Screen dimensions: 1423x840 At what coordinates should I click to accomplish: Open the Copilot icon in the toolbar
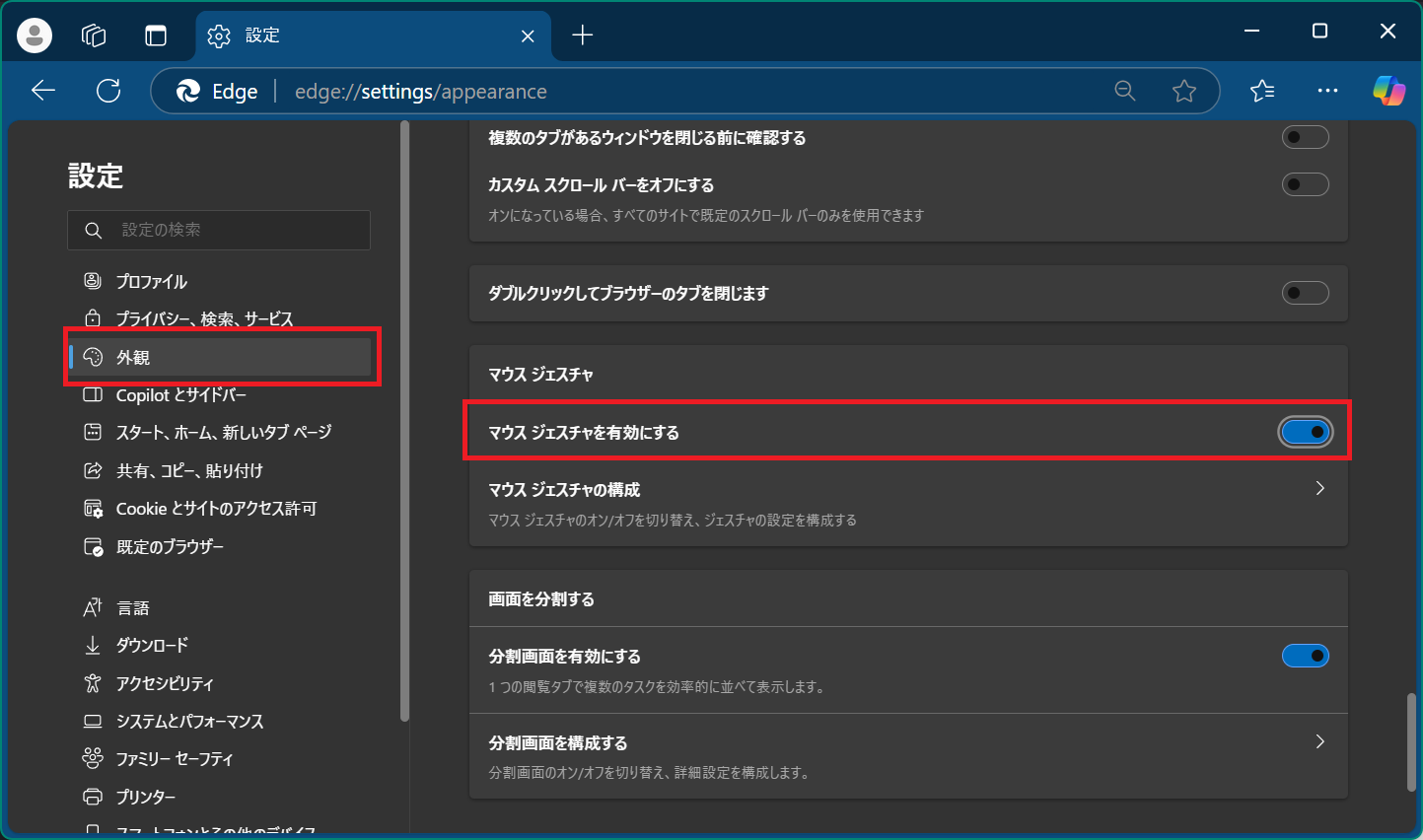[1388, 90]
